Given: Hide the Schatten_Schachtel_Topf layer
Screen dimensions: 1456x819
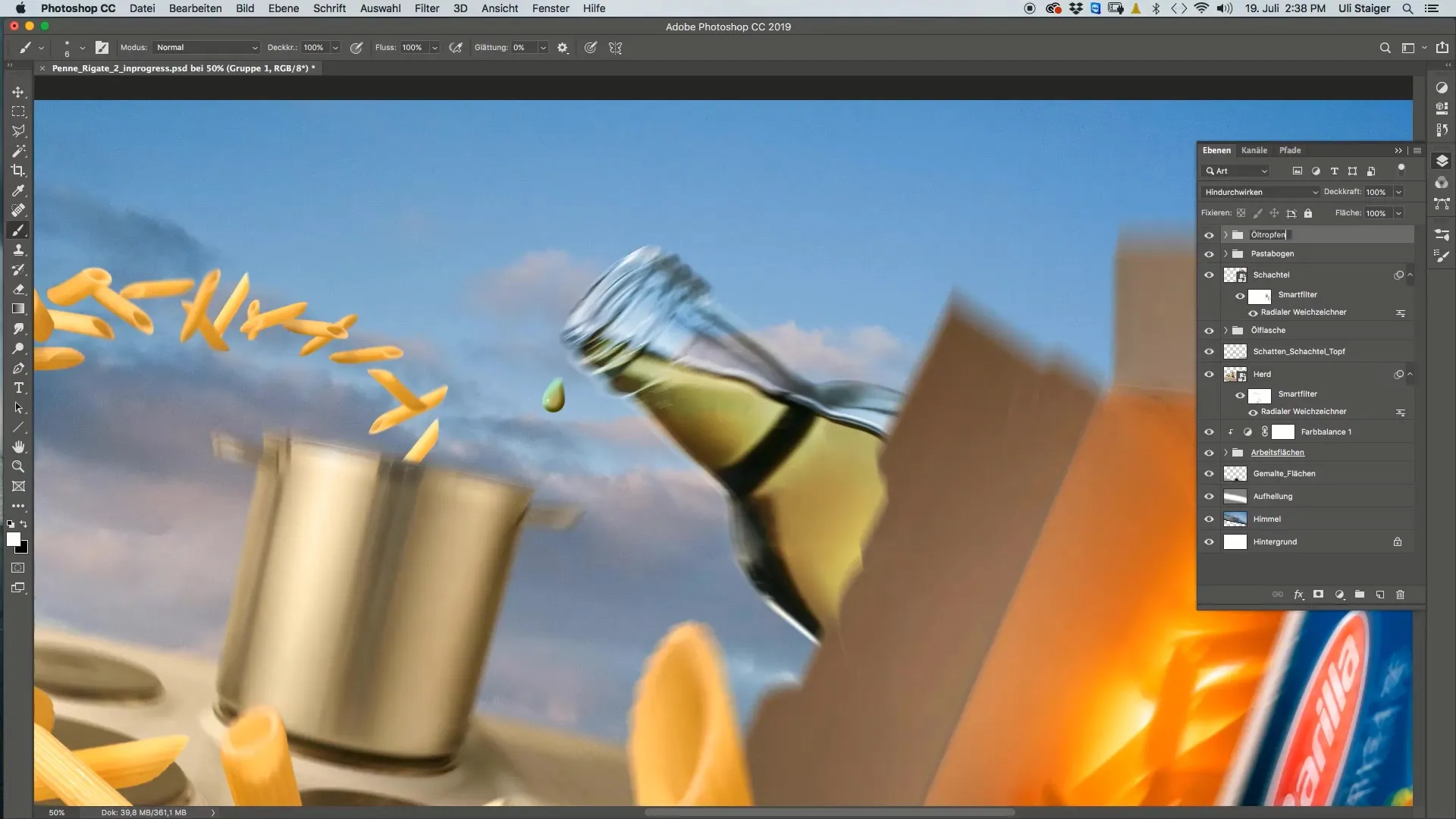Looking at the screenshot, I should point(1209,352).
